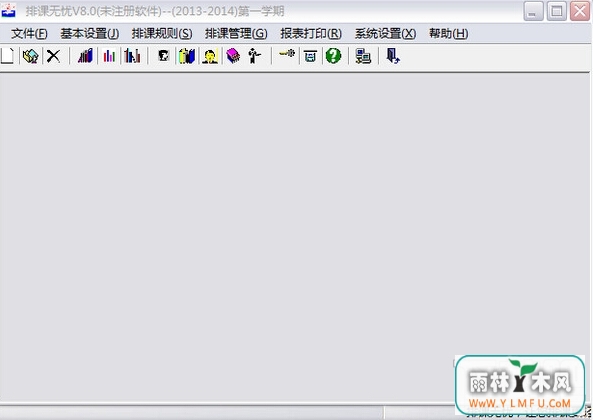Click the red and green bars icon
Image resolution: width=593 pixels, height=420 pixels.
[109, 56]
